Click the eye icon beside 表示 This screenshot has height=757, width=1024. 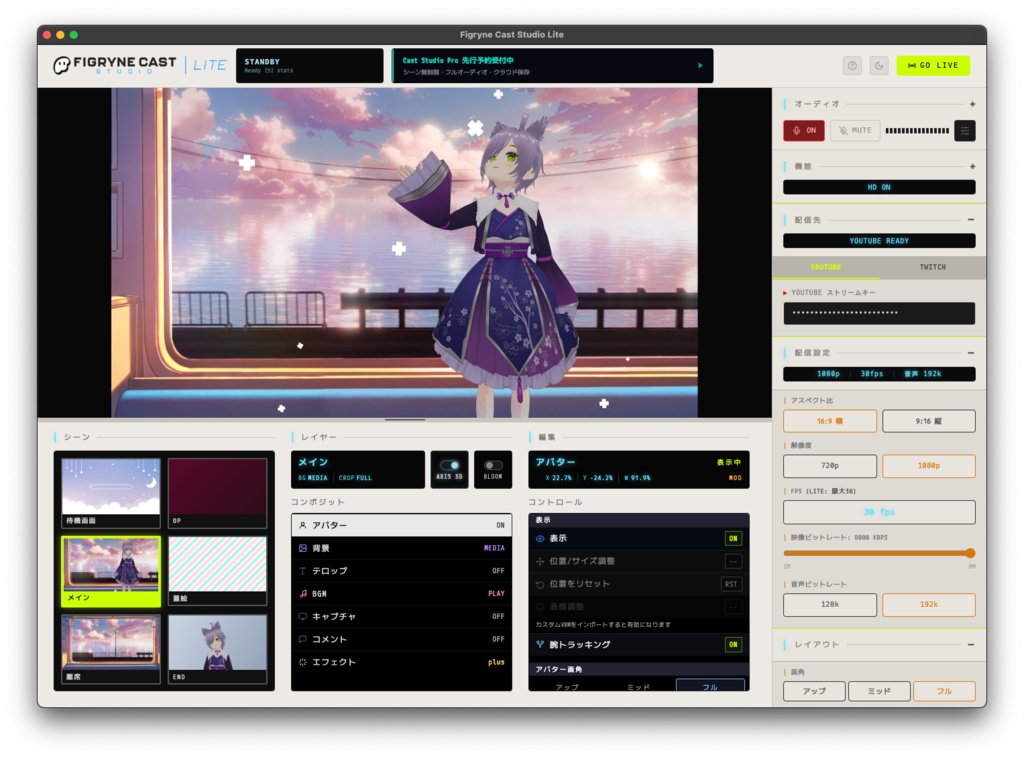coord(540,539)
